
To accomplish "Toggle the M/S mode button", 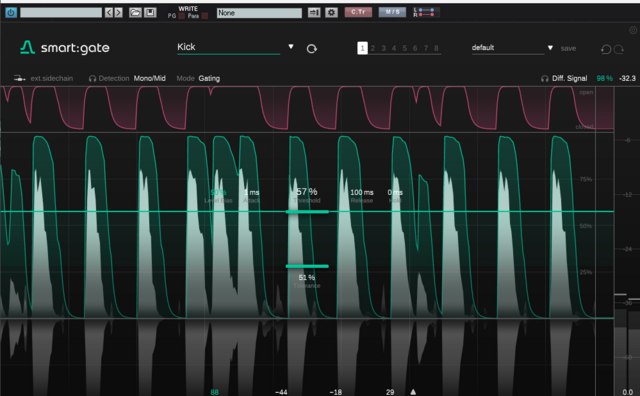I will pyautogui.click(x=392, y=12).
